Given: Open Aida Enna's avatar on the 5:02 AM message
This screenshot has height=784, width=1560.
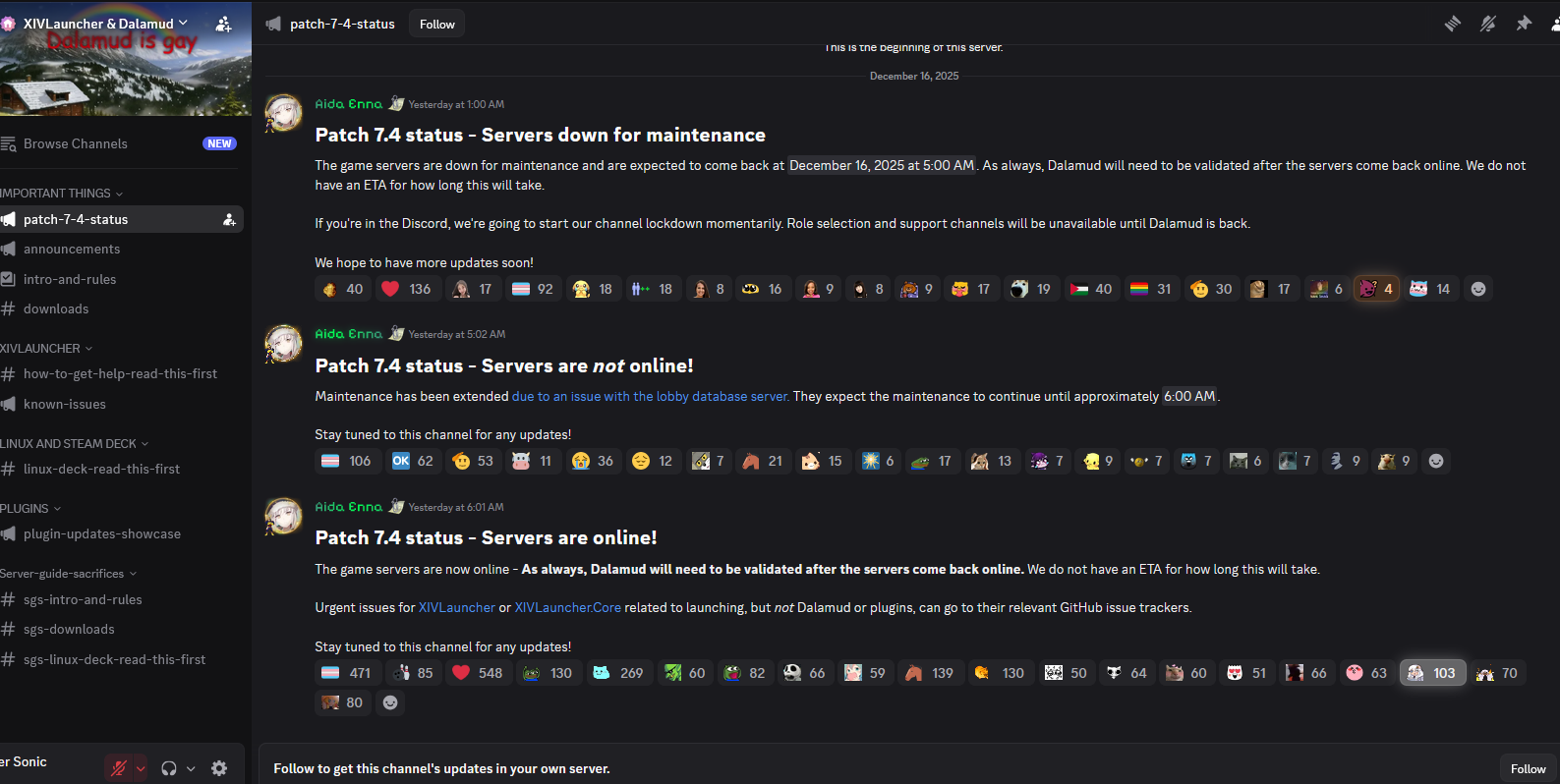Looking at the screenshot, I should click(284, 344).
